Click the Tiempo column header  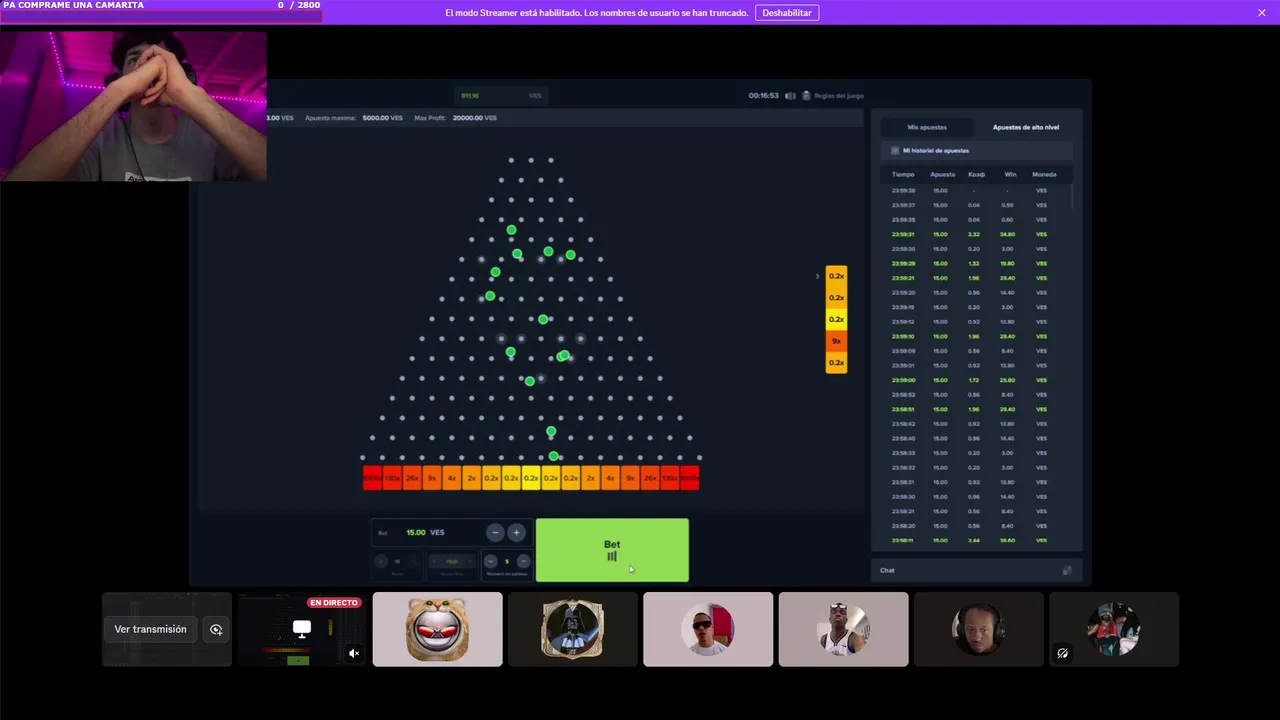pyautogui.click(x=903, y=174)
